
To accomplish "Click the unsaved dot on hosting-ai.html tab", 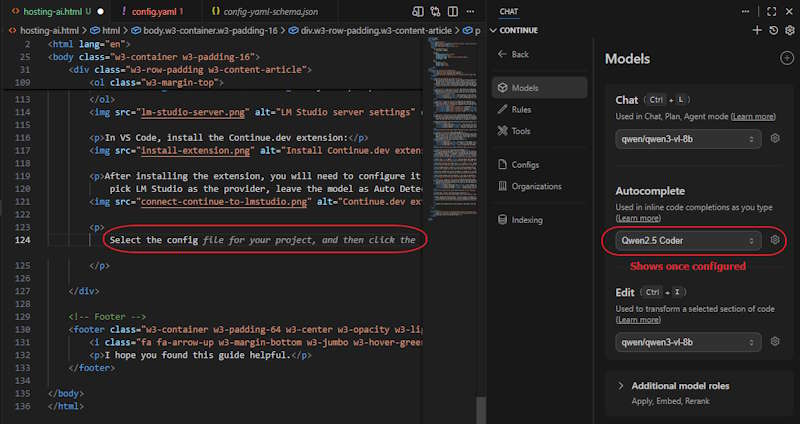I will [101, 11].
